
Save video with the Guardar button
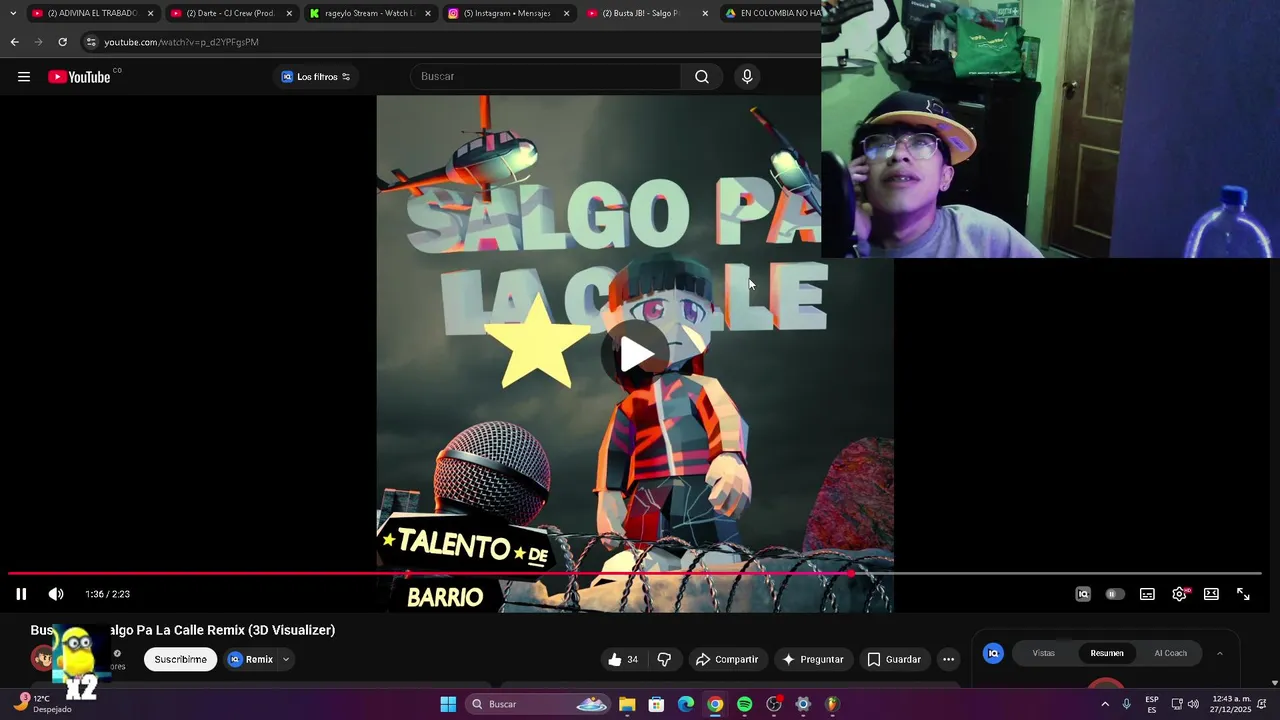click(893, 659)
